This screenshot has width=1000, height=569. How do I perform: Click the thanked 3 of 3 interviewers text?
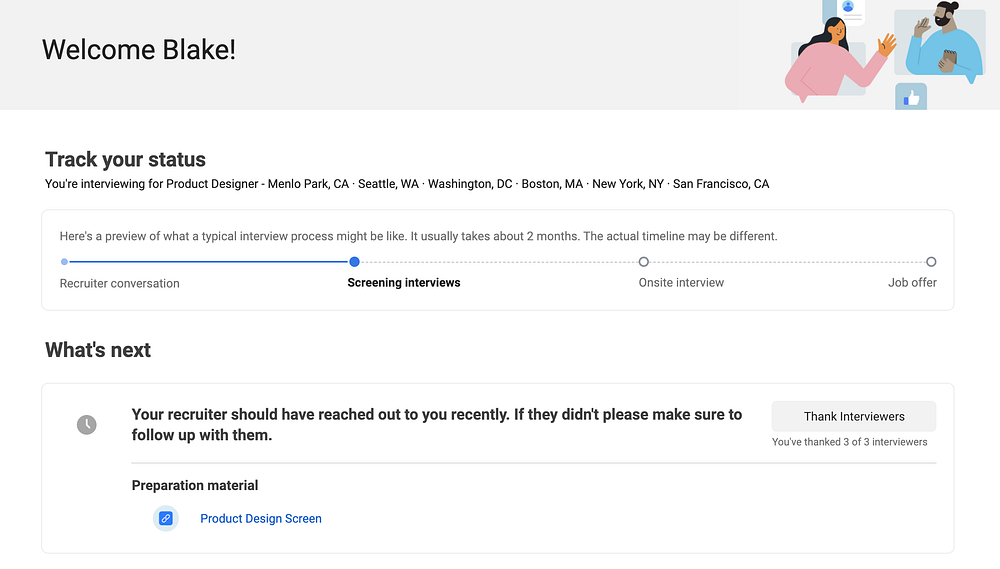click(850, 442)
